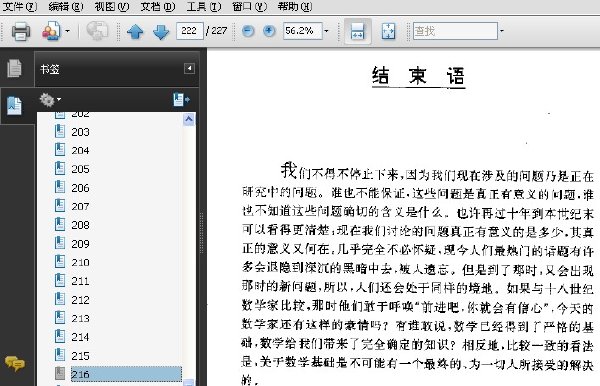Go to previous page with up arrow

click(135, 31)
